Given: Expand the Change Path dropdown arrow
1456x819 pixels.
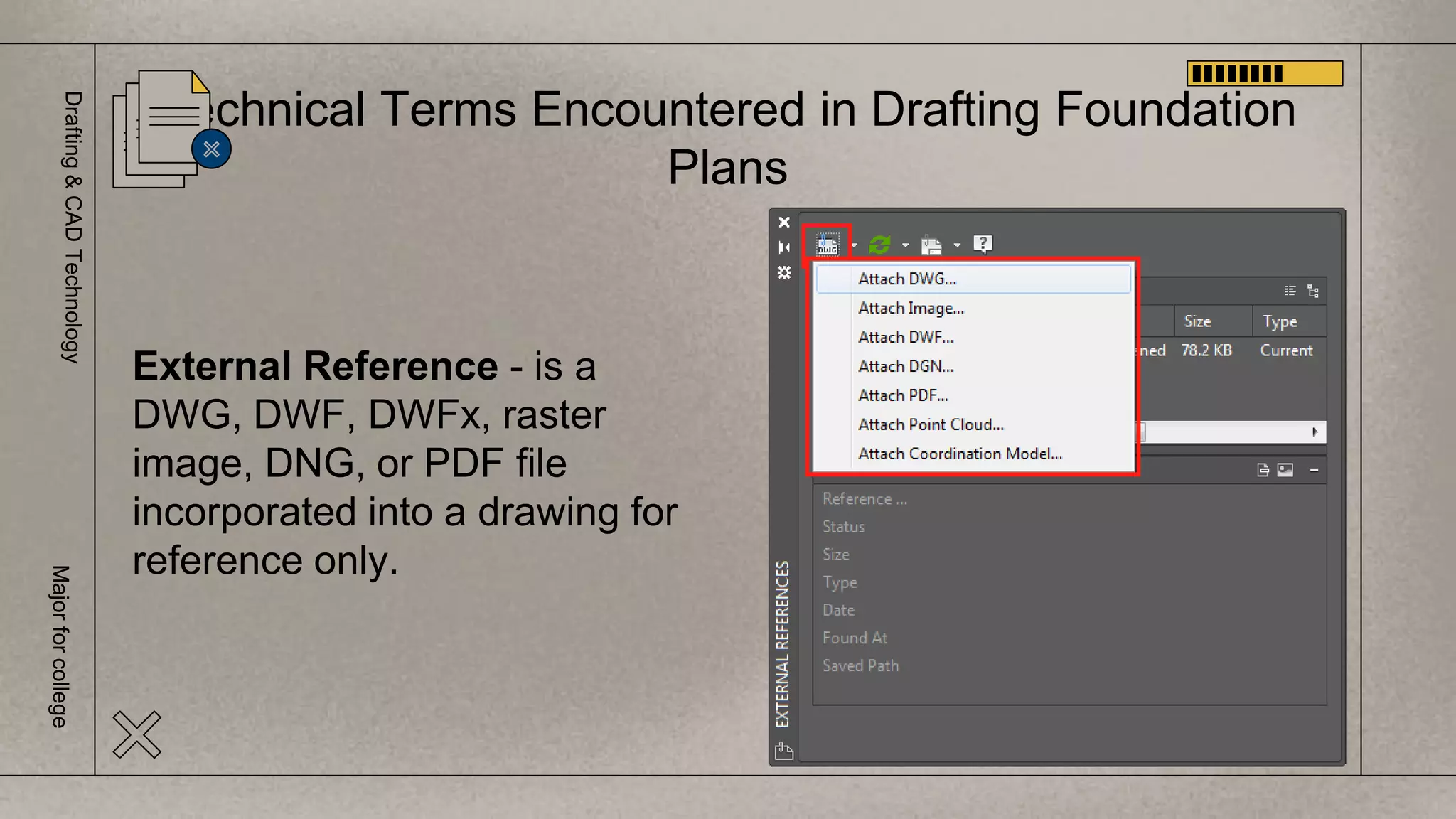Looking at the screenshot, I should point(957,245).
